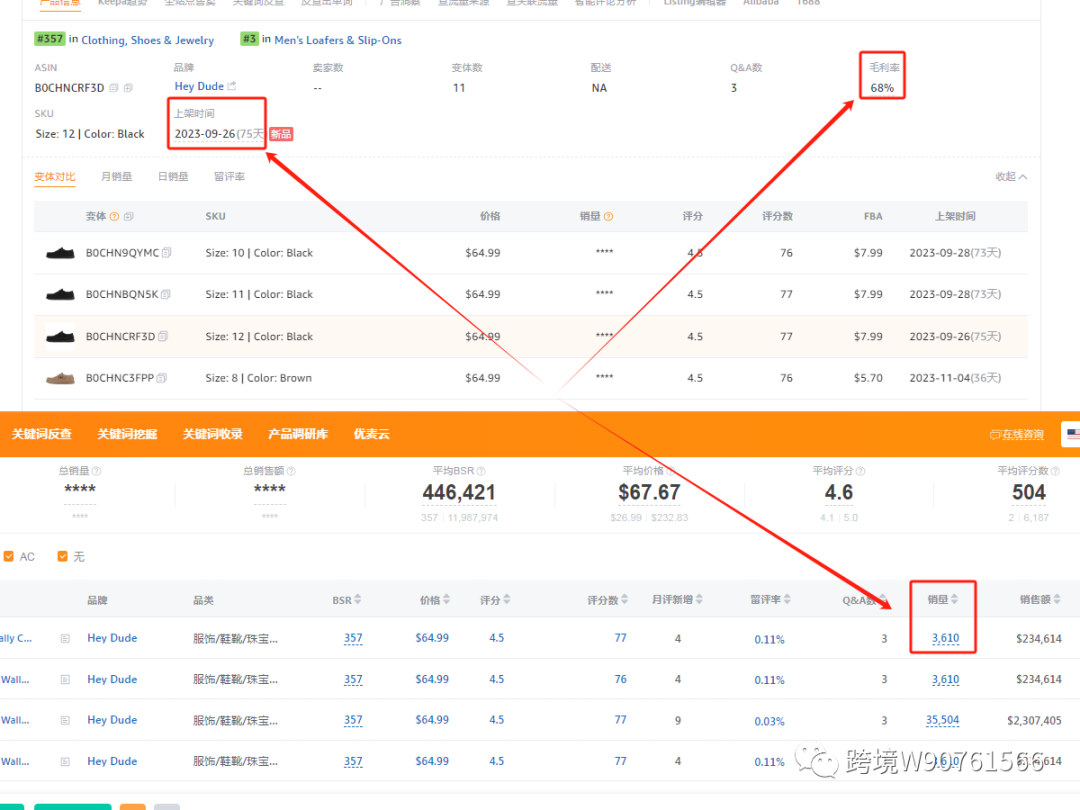Click the black shoe thumbnail for Size 10
The height and width of the screenshot is (810, 1080).
[60, 253]
